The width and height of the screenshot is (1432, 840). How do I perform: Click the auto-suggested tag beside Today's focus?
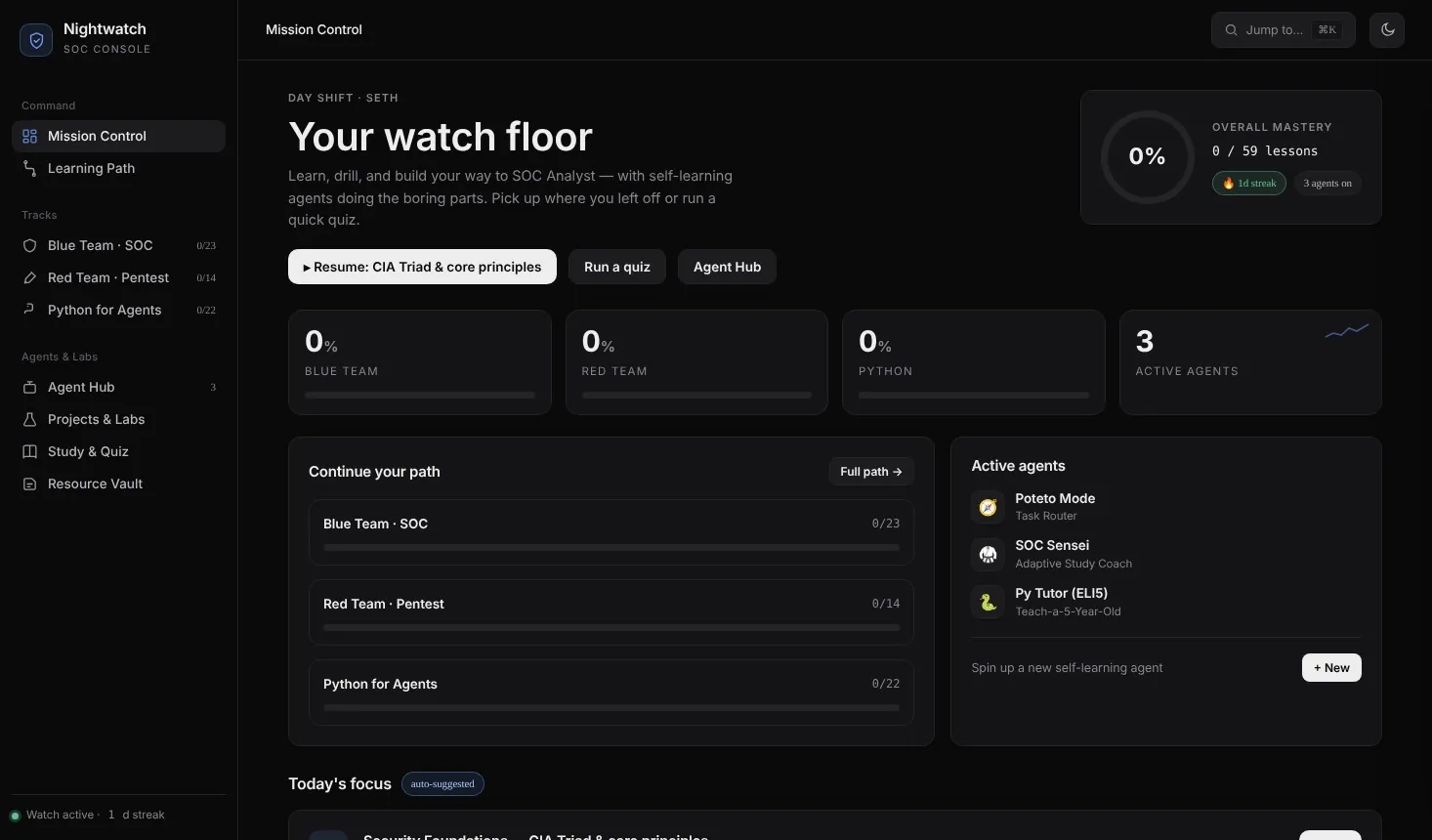442,784
